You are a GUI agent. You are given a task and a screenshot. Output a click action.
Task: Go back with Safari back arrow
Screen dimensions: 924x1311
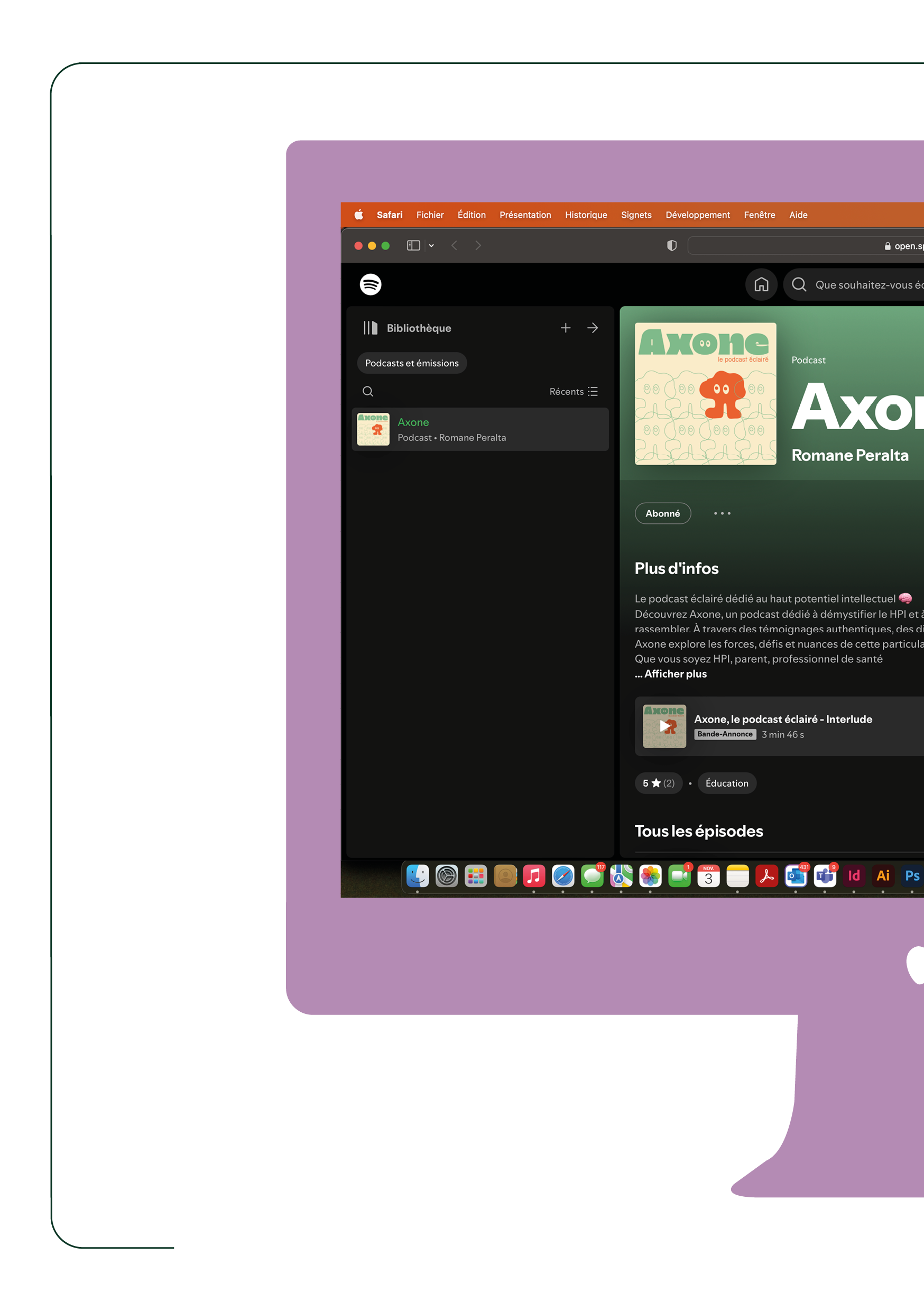(454, 245)
